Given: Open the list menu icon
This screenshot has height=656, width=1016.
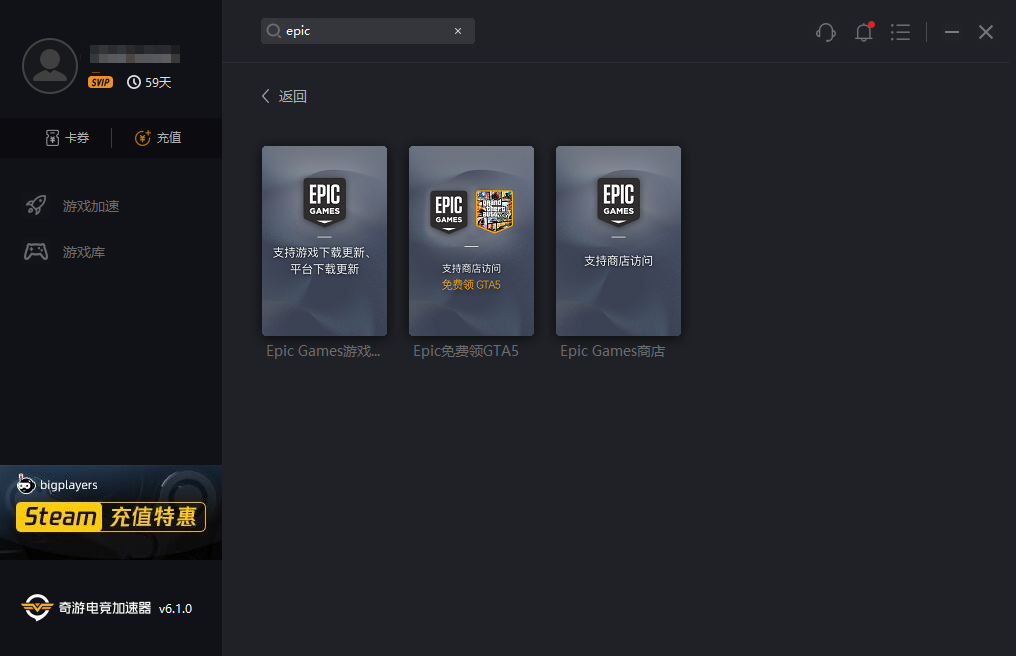Looking at the screenshot, I should (900, 32).
